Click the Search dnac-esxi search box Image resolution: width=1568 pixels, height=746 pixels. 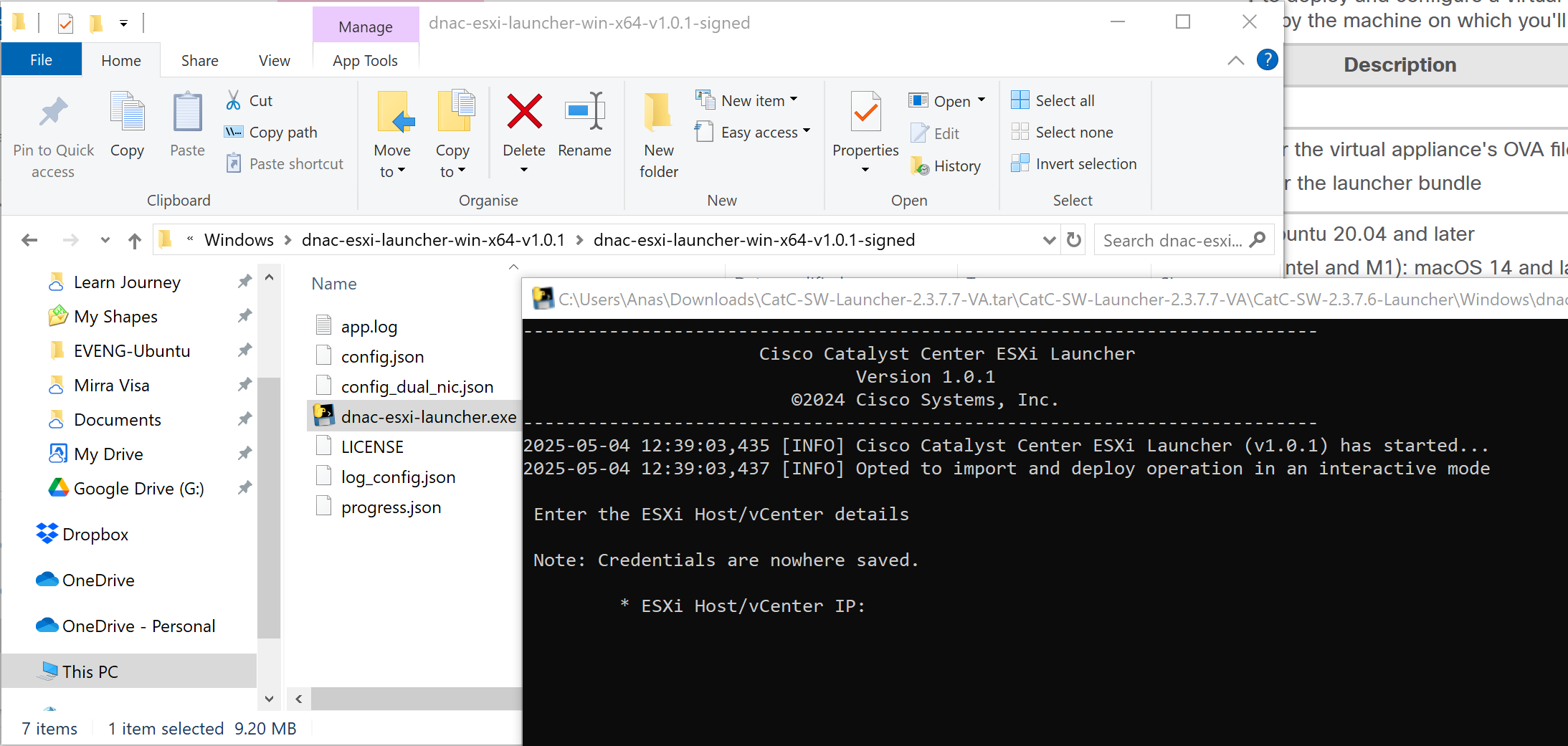pyautogui.click(x=1172, y=241)
